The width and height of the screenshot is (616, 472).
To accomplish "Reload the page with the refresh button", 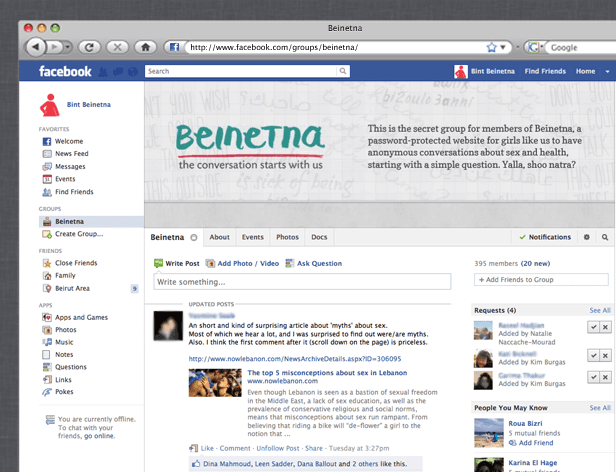I will pyautogui.click(x=89, y=48).
